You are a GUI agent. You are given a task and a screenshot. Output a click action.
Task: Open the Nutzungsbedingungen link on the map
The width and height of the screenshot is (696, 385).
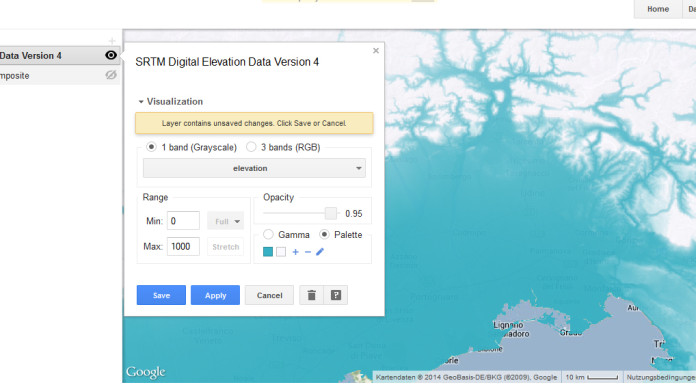click(x=661, y=377)
